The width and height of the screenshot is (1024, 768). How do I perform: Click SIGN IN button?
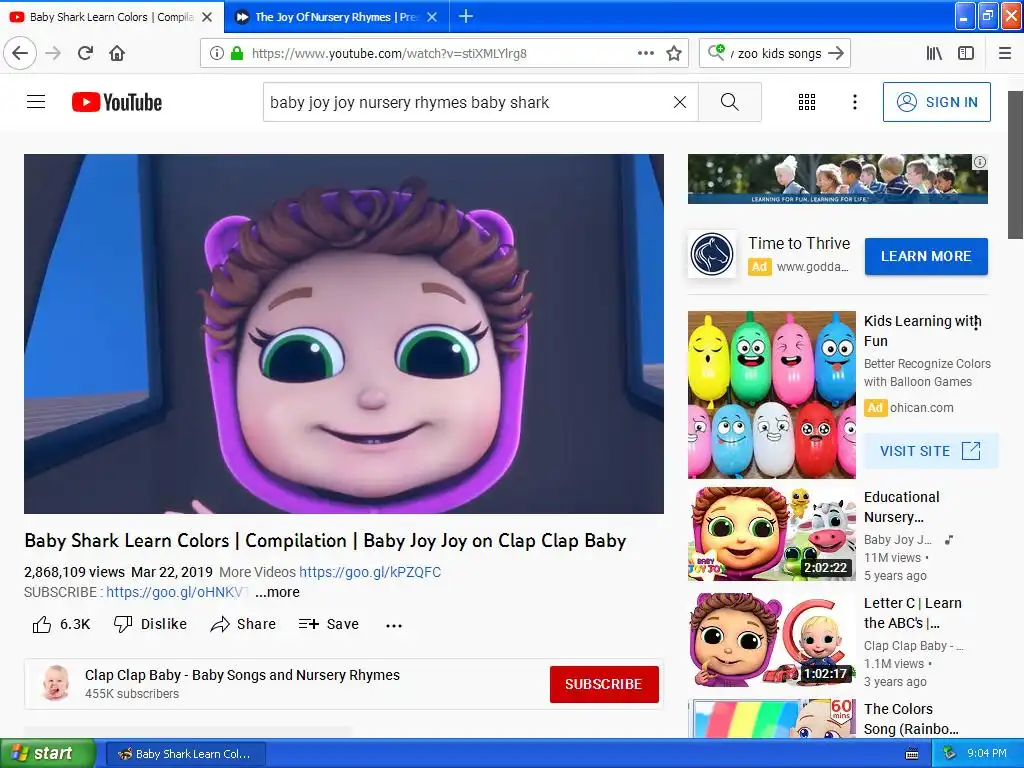pyautogui.click(x=936, y=102)
